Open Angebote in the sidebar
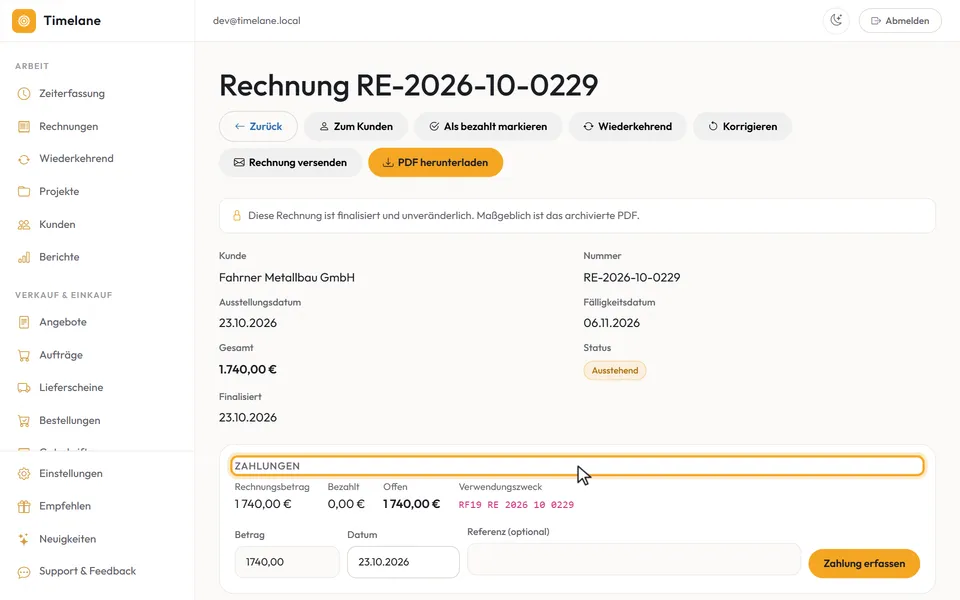 [x=62, y=322]
